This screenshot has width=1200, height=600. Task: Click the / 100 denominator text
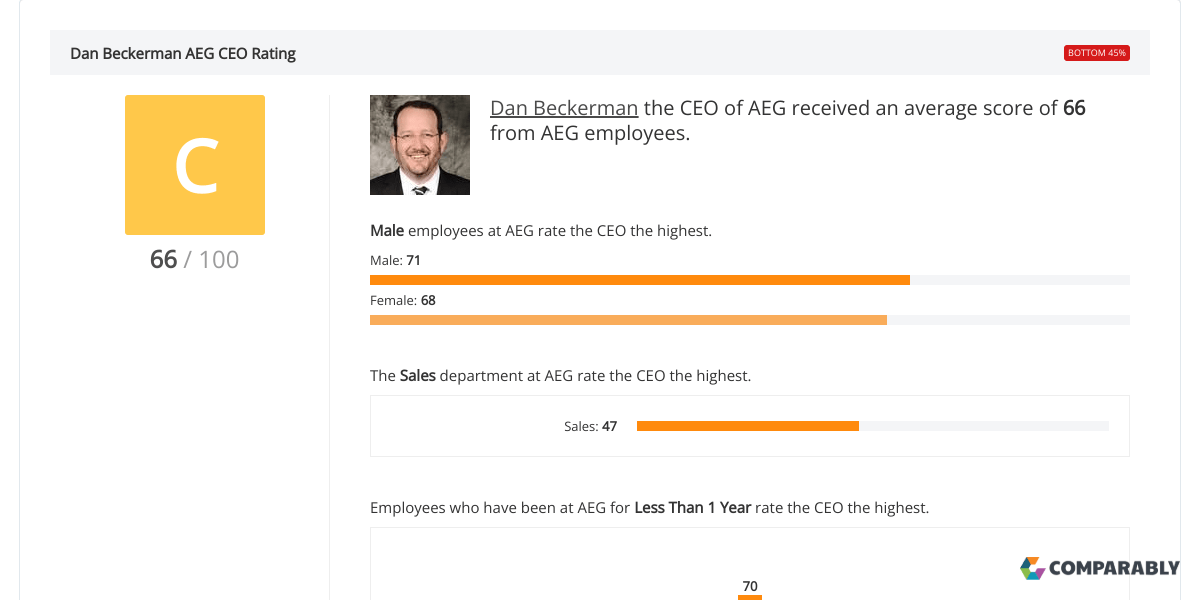pos(212,259)
